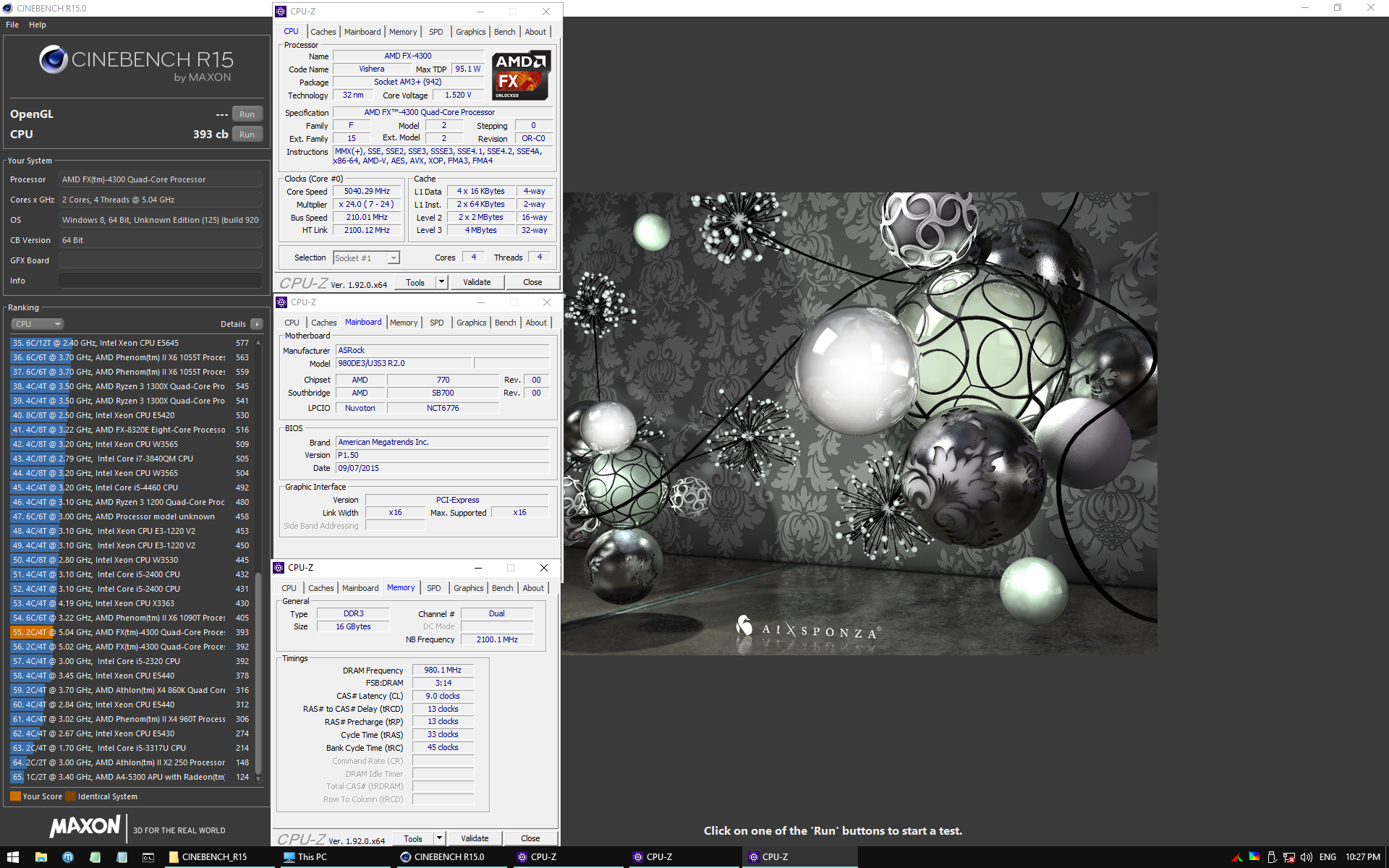Open the ENG language indicator
1389x868 pixels.
pos(1328,857)
